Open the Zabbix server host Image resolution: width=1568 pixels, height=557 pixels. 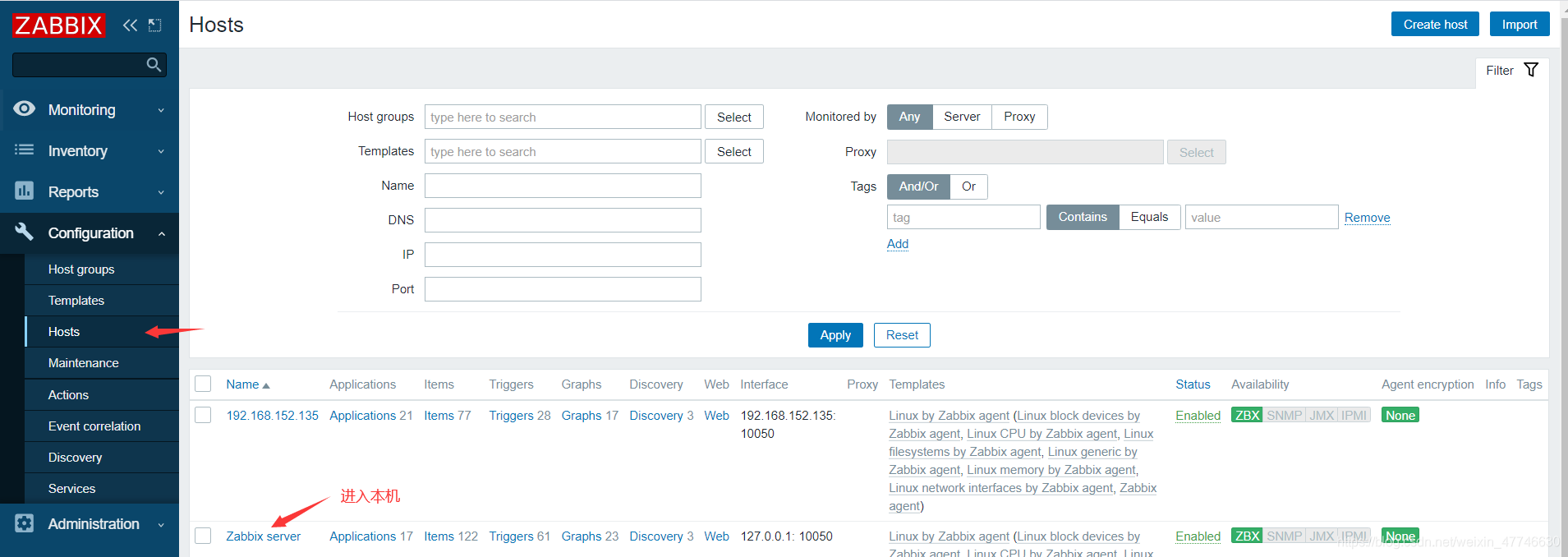click(x=264, y=536)
